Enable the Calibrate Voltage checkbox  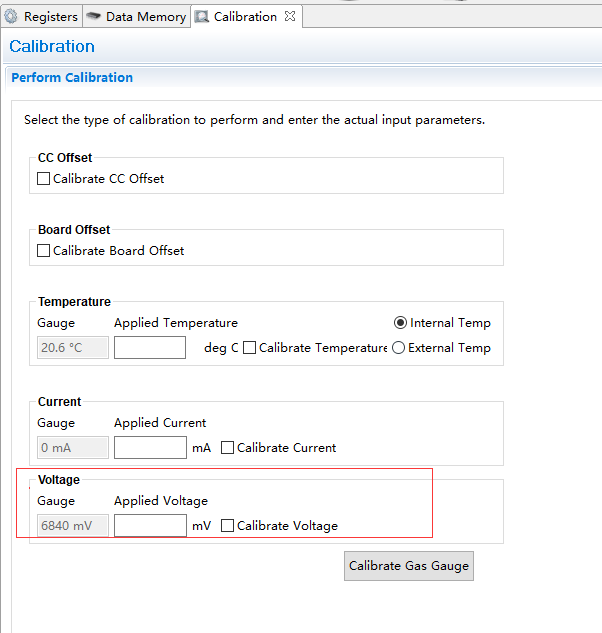pyautogui.click(x=228, y=526)
